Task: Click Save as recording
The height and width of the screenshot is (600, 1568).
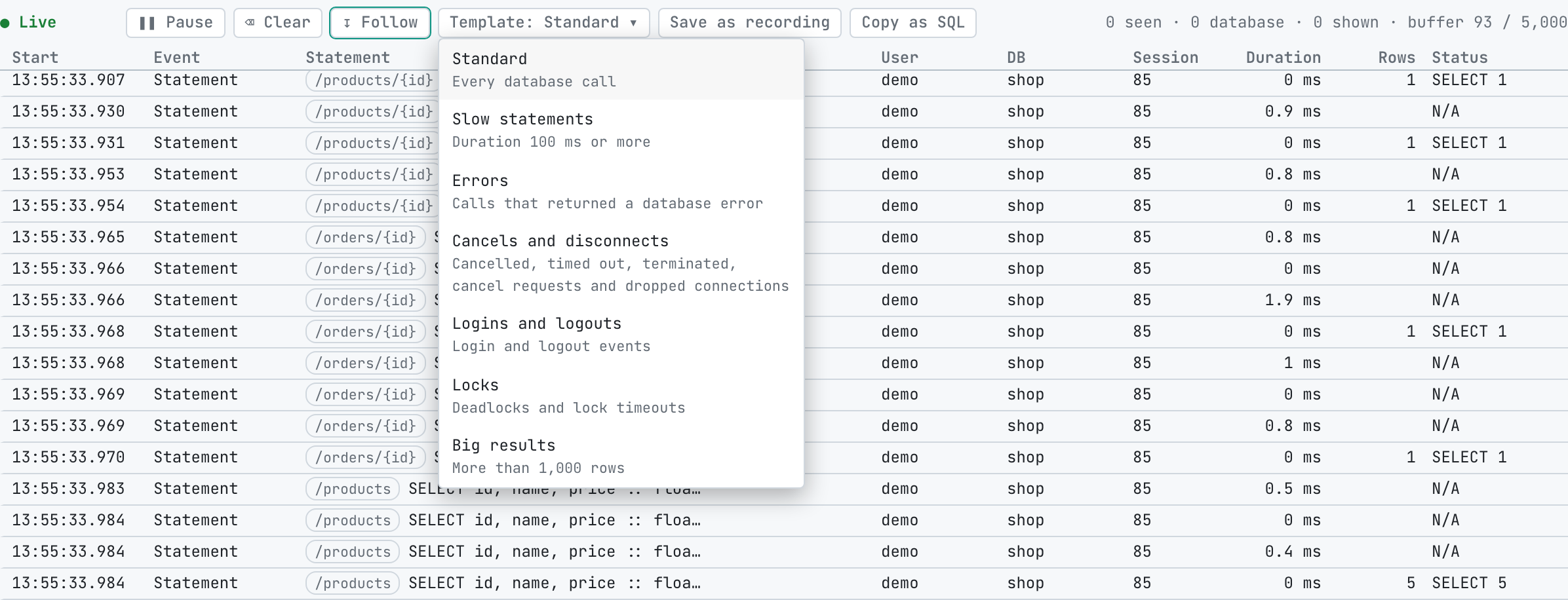Action: point(750,23)
